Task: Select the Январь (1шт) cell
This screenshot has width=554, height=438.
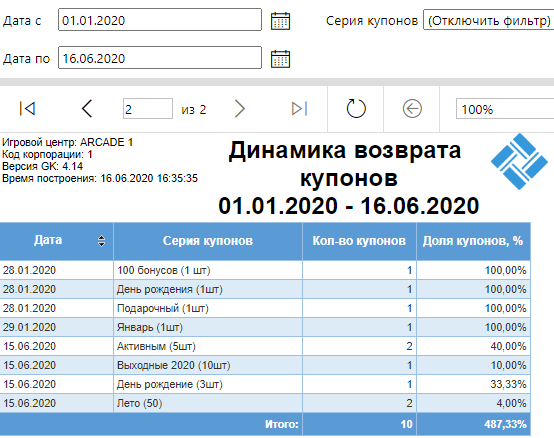Action: (208, 327)
